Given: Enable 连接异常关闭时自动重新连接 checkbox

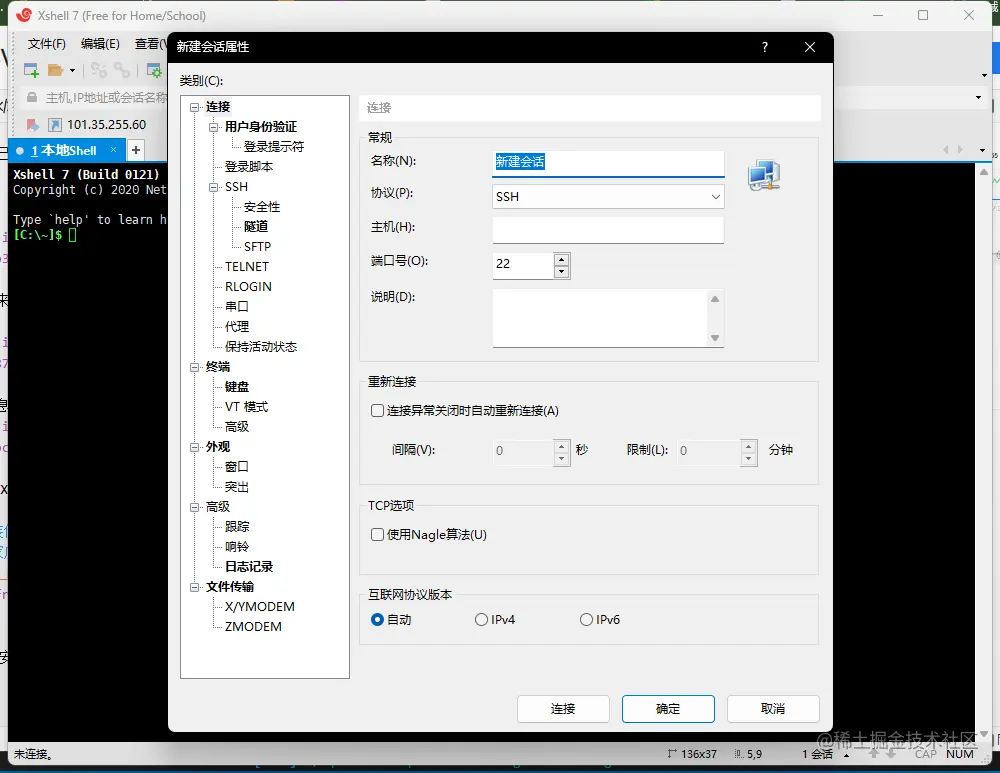Looking at the screenshot, I should click(378, 411).
